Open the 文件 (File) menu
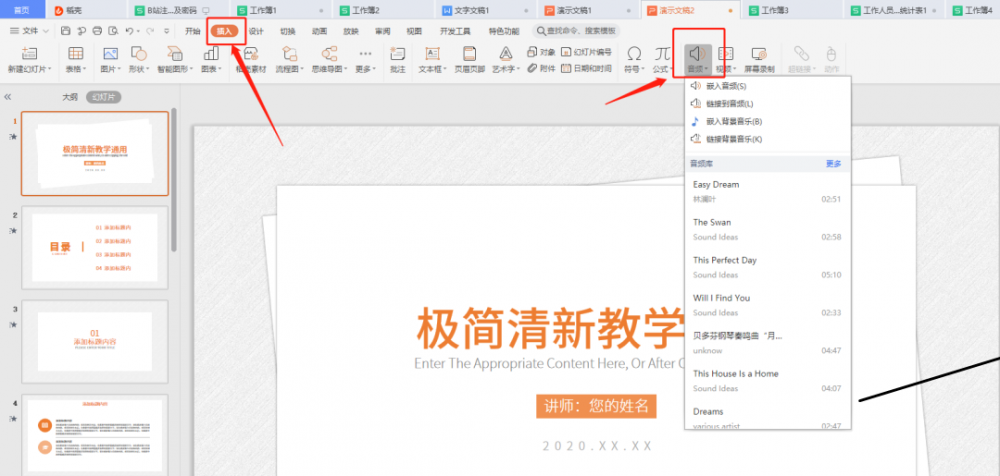 (30, 31)
